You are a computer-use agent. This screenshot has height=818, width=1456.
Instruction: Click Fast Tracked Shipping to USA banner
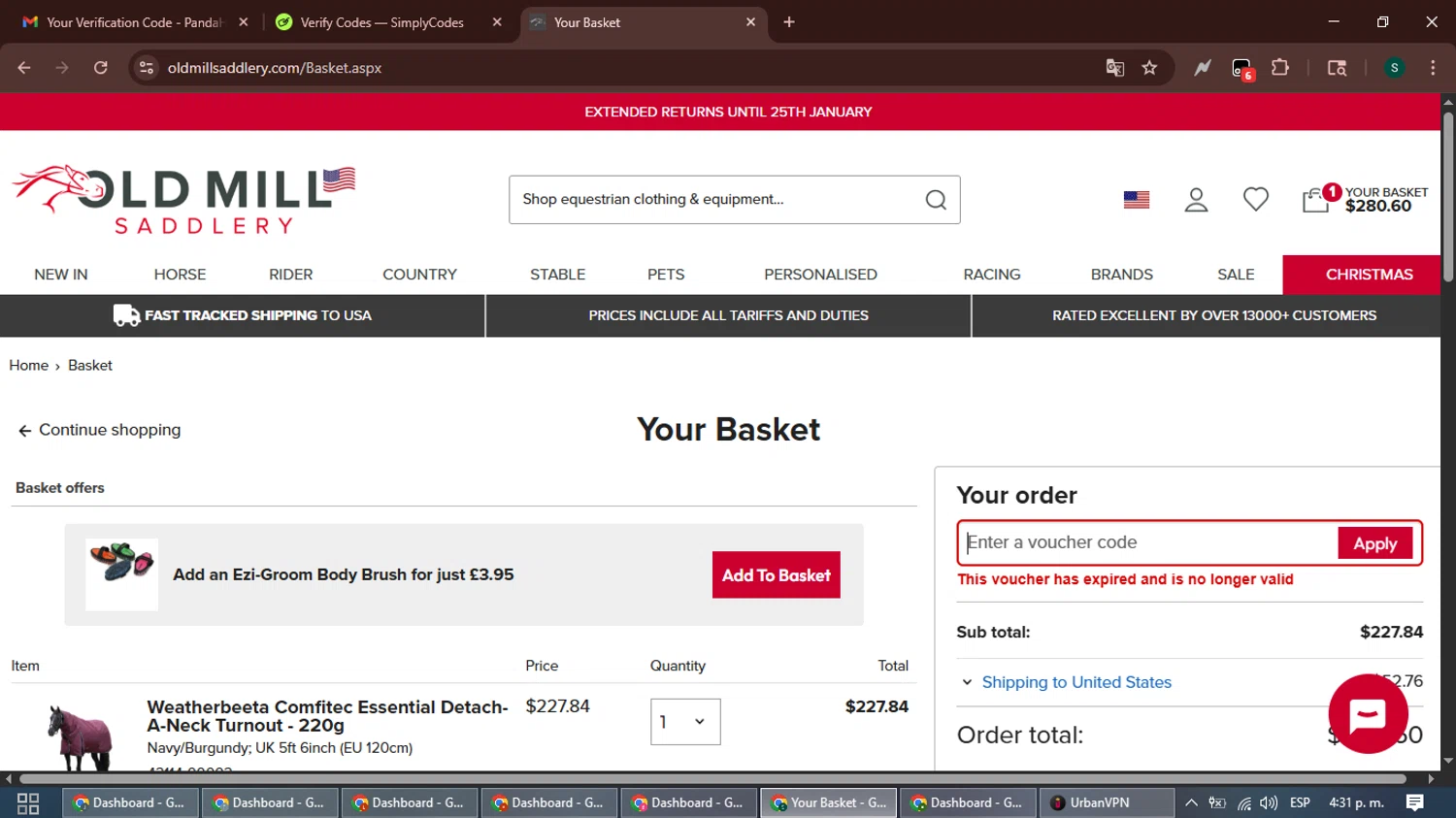coord(243,315)
